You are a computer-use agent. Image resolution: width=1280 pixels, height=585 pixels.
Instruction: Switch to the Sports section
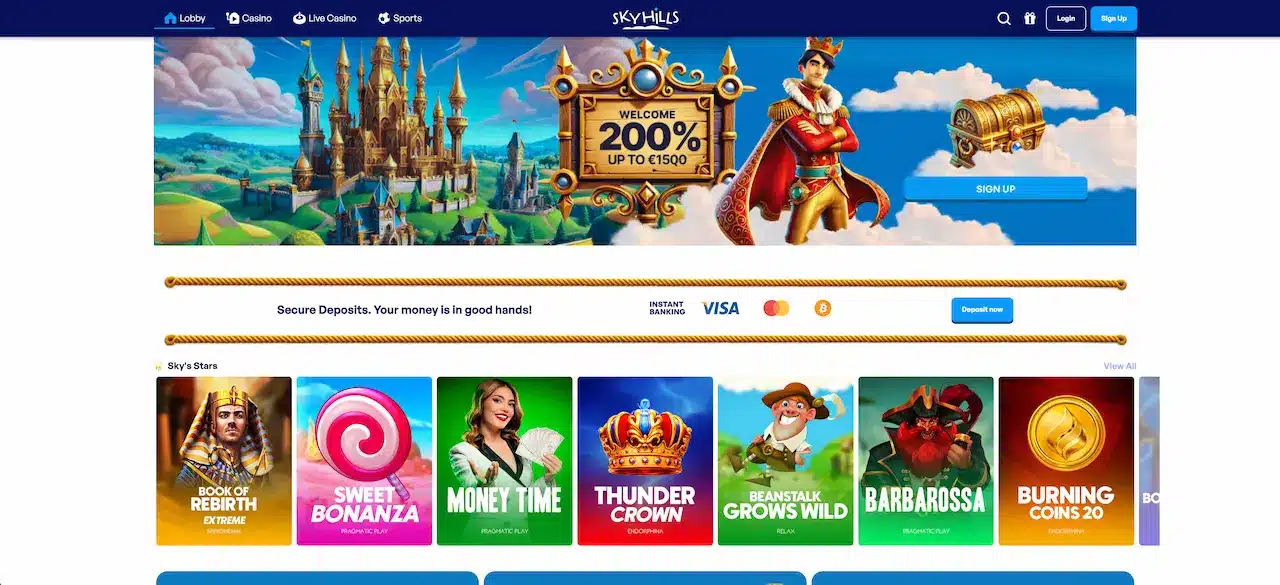pyautogui.click(x=400, y=18)
